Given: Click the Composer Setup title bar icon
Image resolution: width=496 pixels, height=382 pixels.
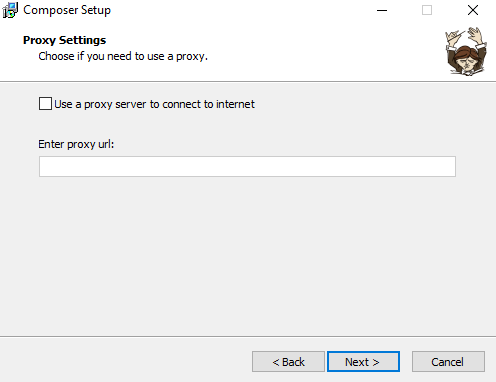Looking at the screenshot, I should (x=10, y=10).
